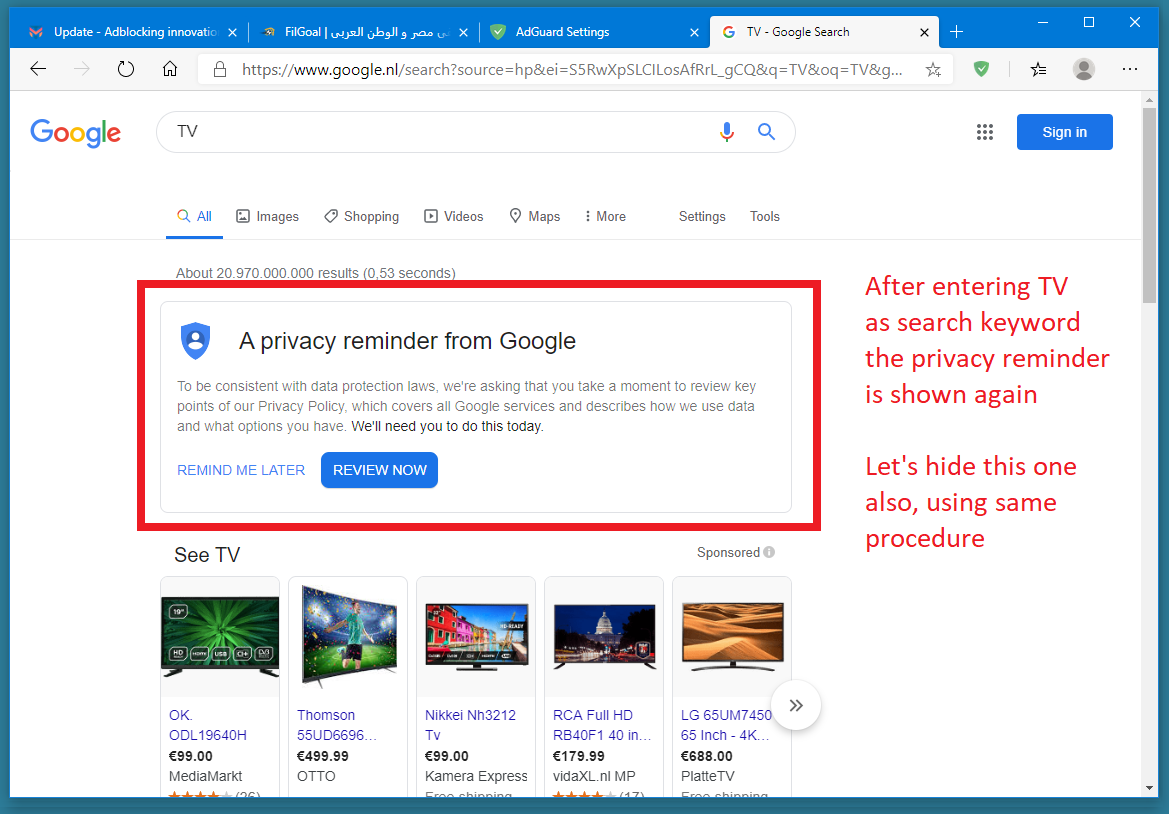Click the €688.00 price

(706, 756)
